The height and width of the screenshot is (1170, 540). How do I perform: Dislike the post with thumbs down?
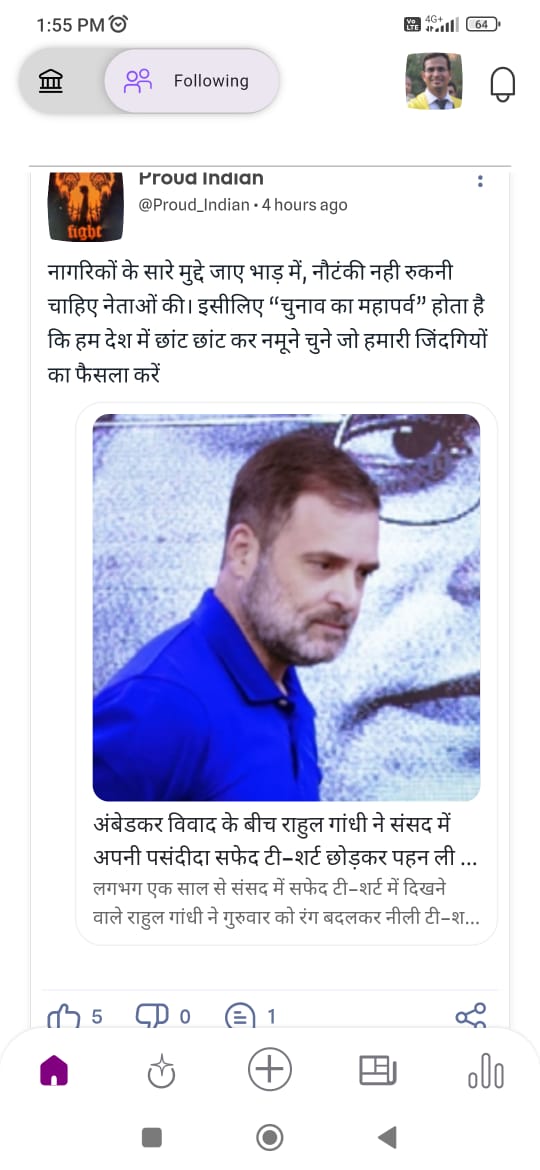point(150,1016)
